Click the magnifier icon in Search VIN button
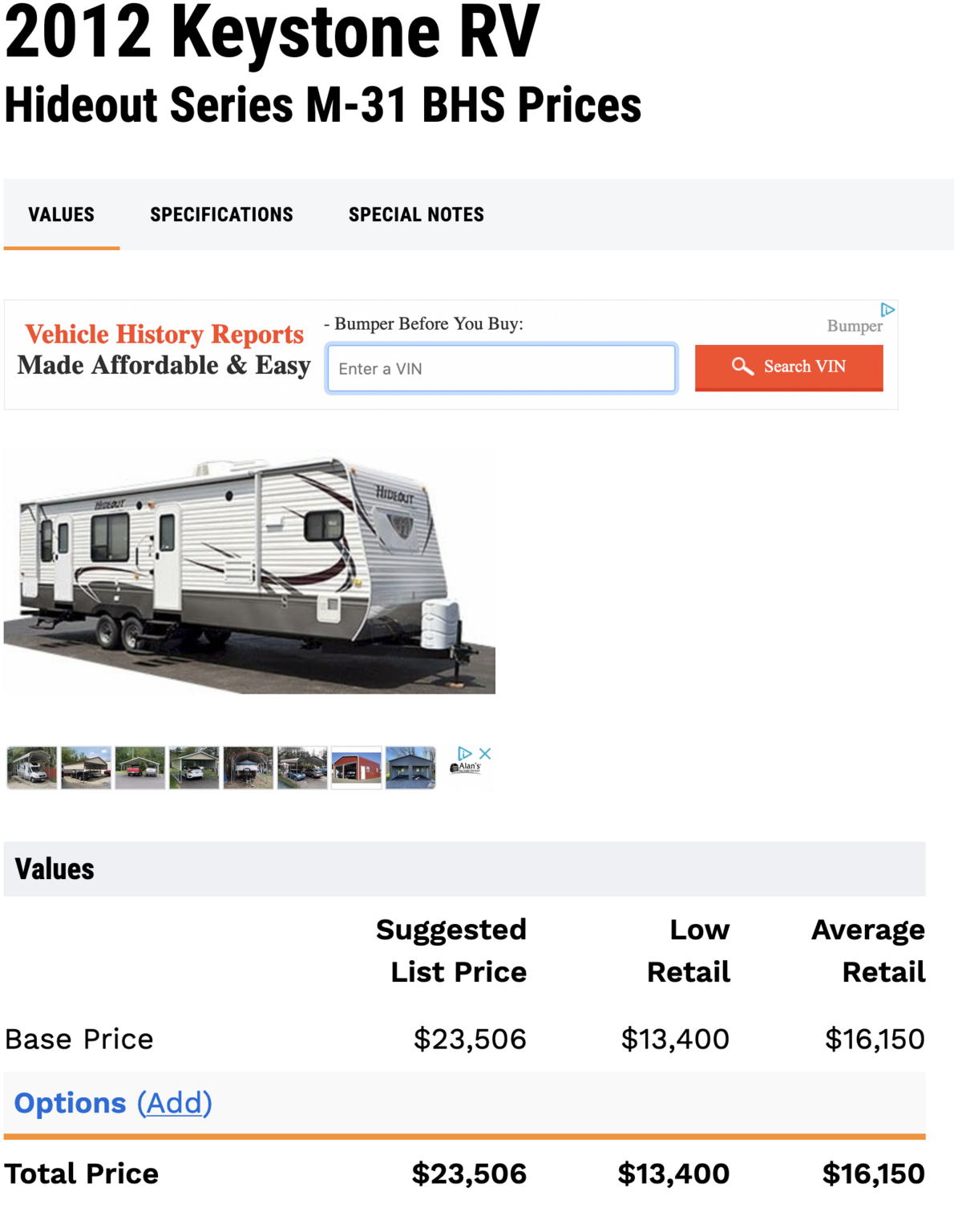The image size is (954, 1232). (x=742, y=367)
